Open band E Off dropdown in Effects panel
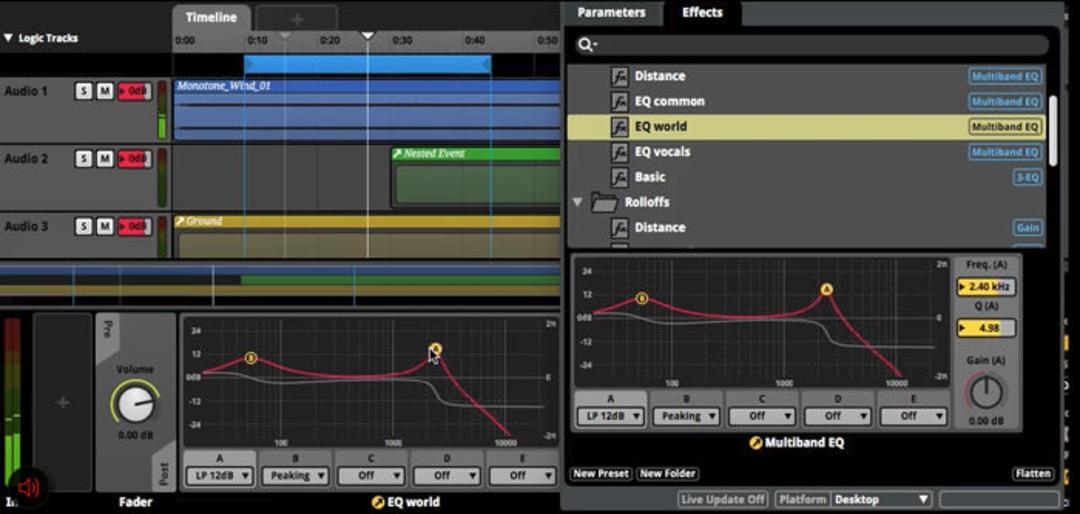Viewport: 1080px width, 514px height. point(913,416)
